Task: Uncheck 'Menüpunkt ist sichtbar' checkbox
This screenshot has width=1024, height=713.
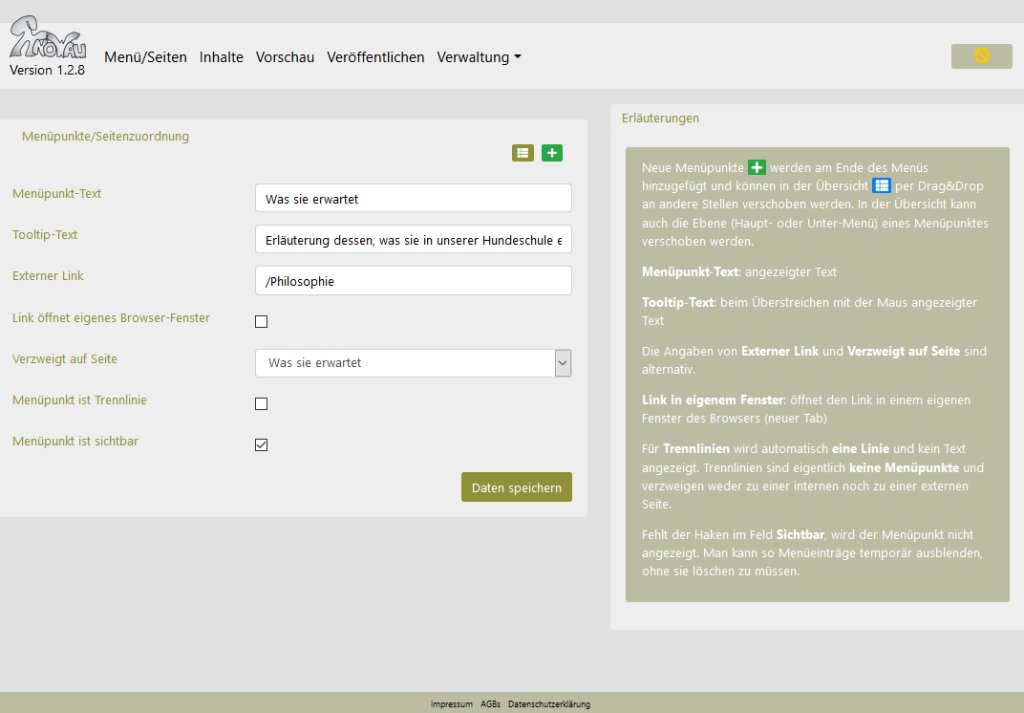Action: (x=261, y=445)
